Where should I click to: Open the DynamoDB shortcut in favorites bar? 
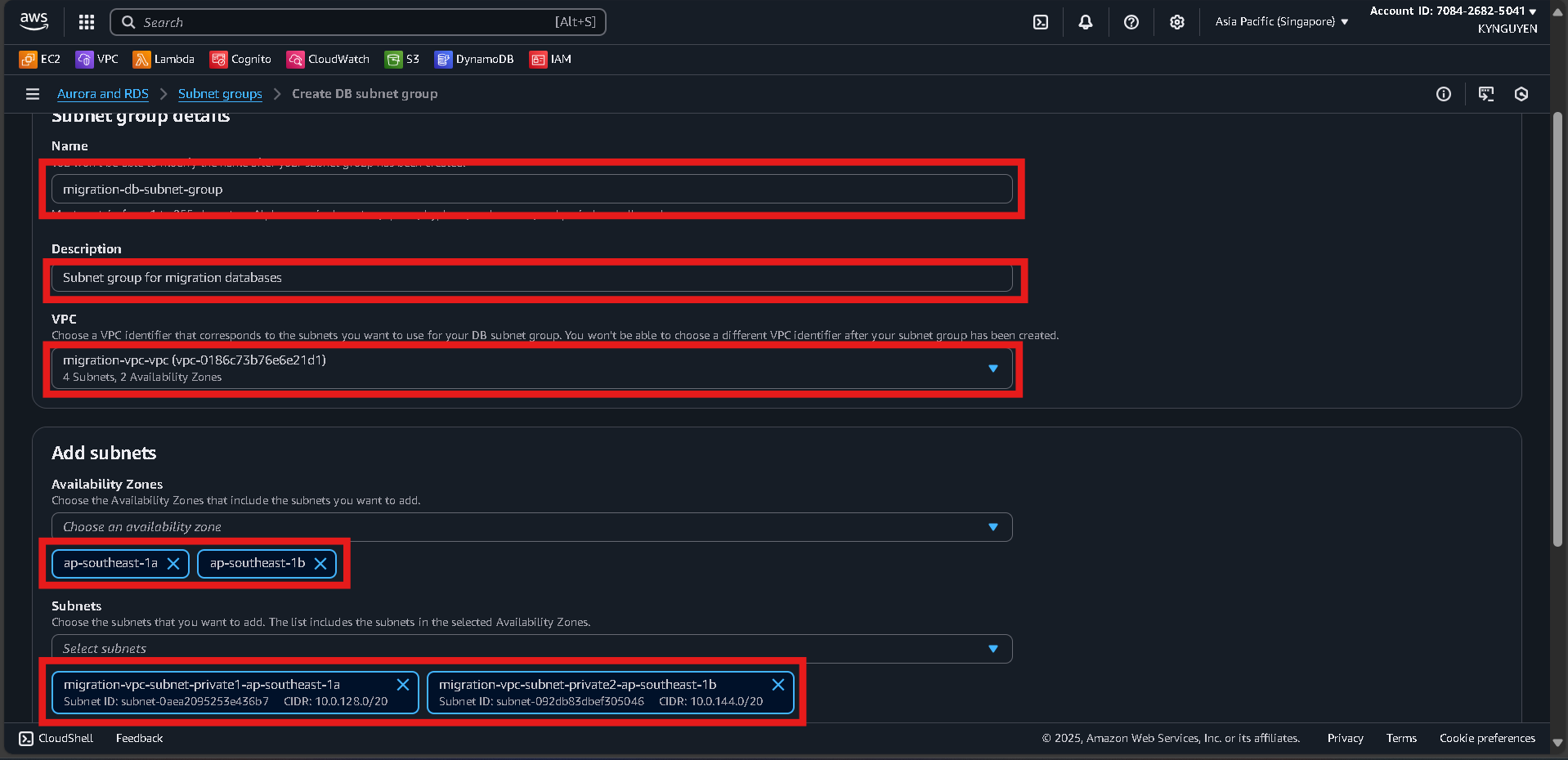(474, 59)
